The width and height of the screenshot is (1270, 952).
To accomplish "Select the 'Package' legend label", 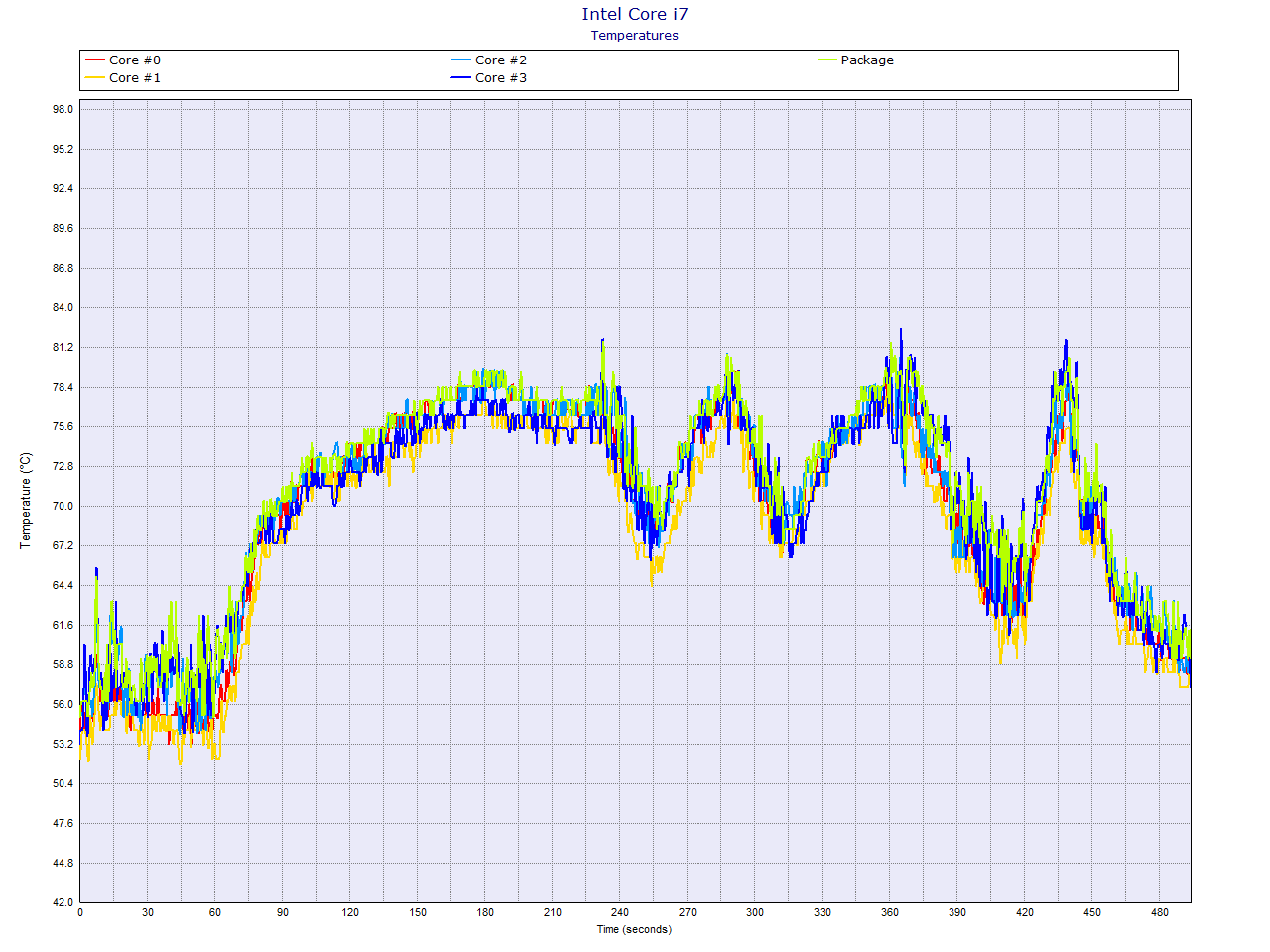I will [x=867, y=60].
